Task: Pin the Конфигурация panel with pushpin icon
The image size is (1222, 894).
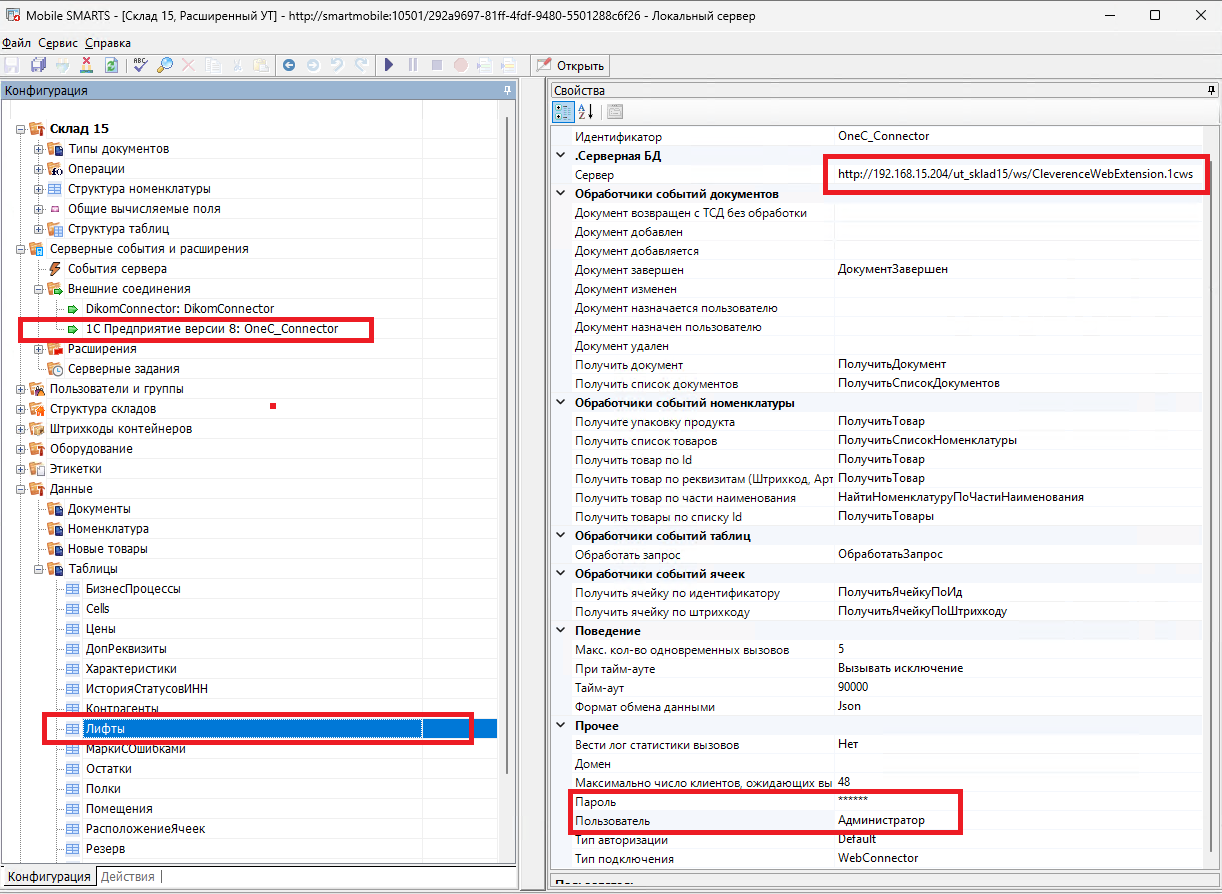Action: pyautogui.click(x=507, y=90)
